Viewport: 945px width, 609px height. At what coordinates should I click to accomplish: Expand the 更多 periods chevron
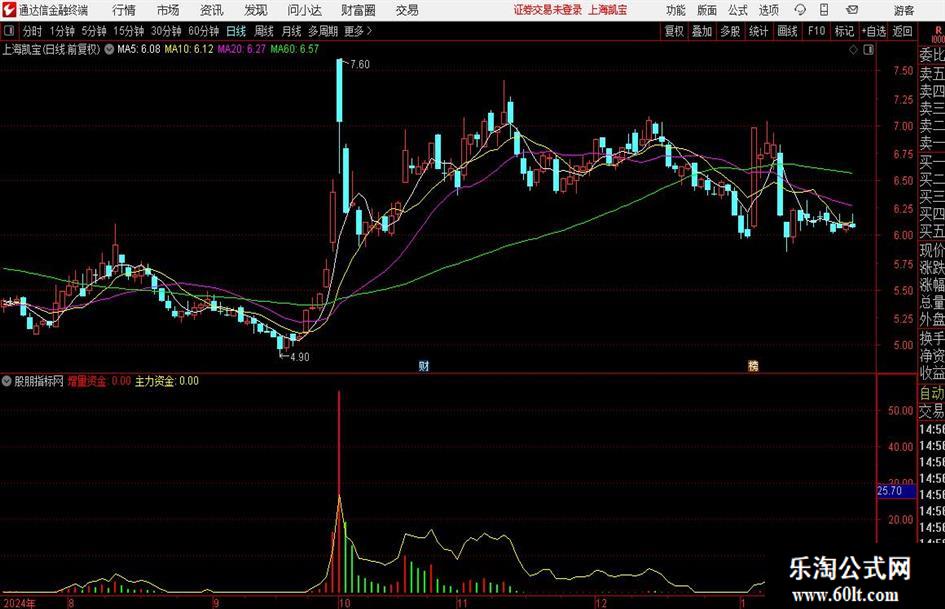pyautogui.click(x=359, y=31)
